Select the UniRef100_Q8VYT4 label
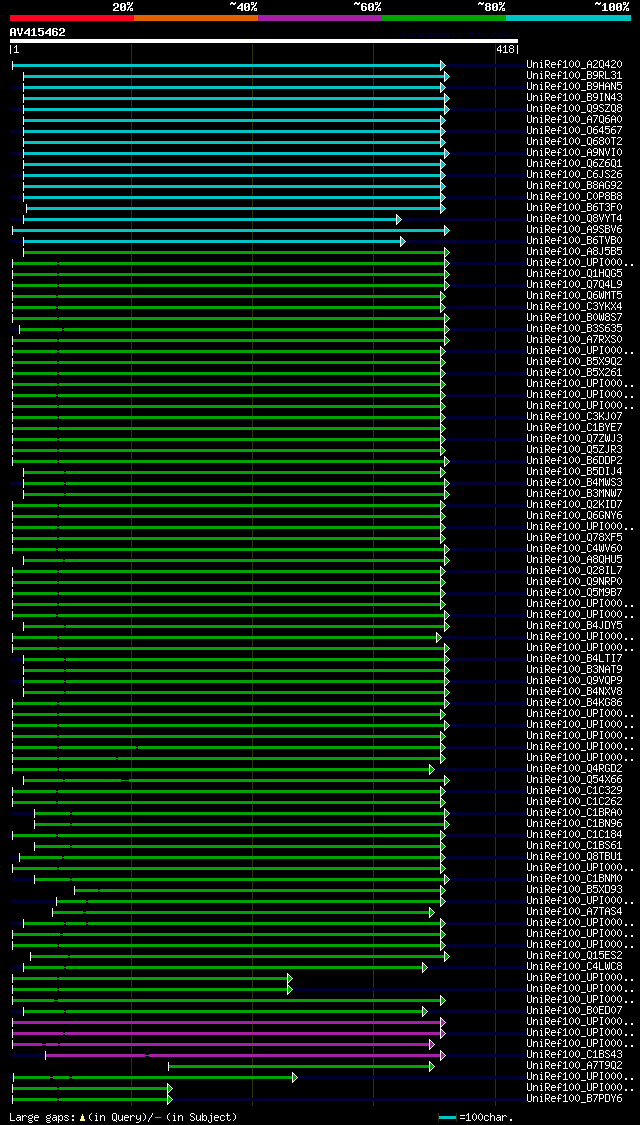 tap(574, 218)
